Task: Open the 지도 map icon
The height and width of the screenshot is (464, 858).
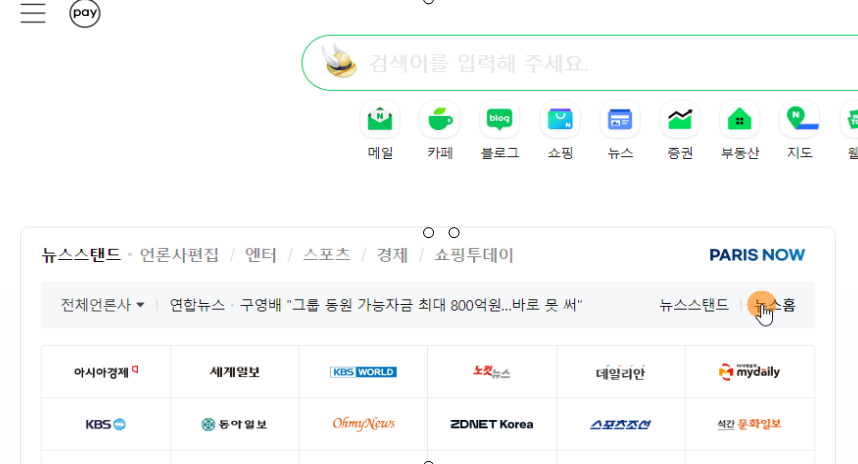Action: pos(799,119)
